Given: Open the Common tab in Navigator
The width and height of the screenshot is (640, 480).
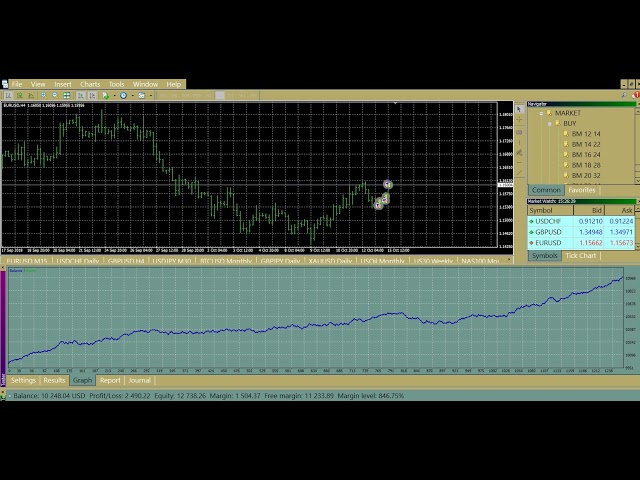Looking at the screenshot, I should pyautogui.click(x=546, y=190).
